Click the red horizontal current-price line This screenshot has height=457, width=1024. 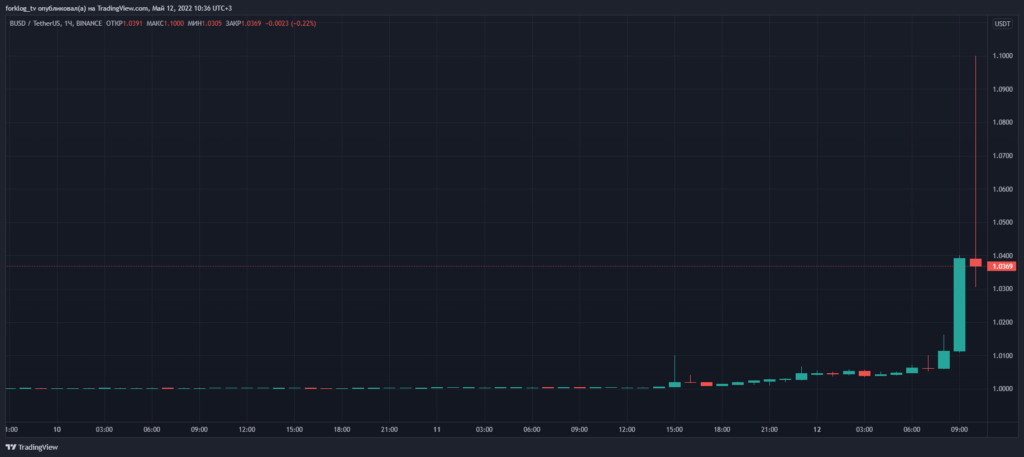point(500,267)
